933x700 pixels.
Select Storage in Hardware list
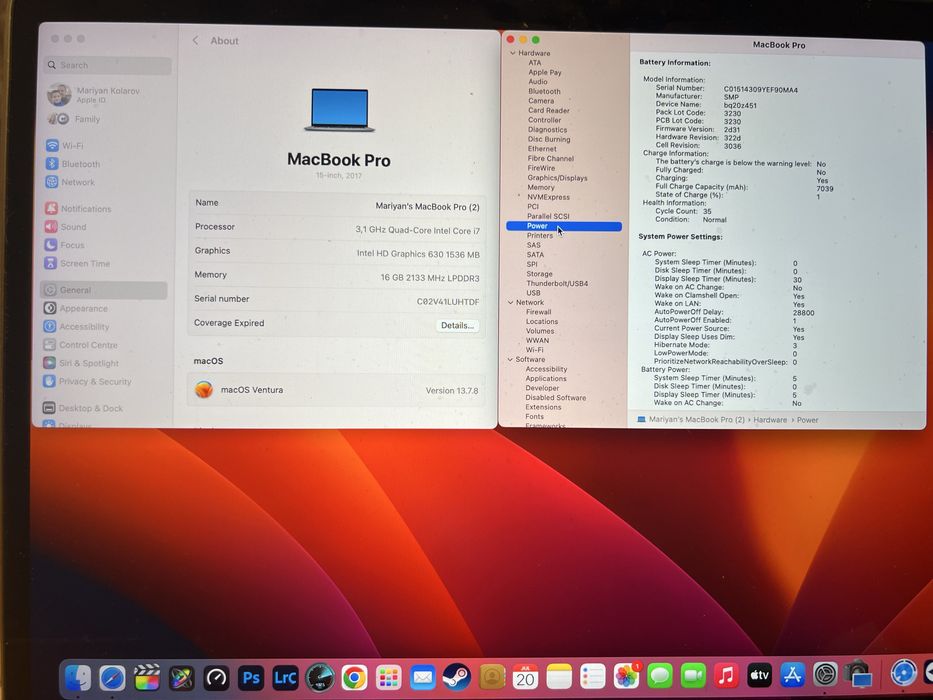pyautogui.click(x=539, y=274)
